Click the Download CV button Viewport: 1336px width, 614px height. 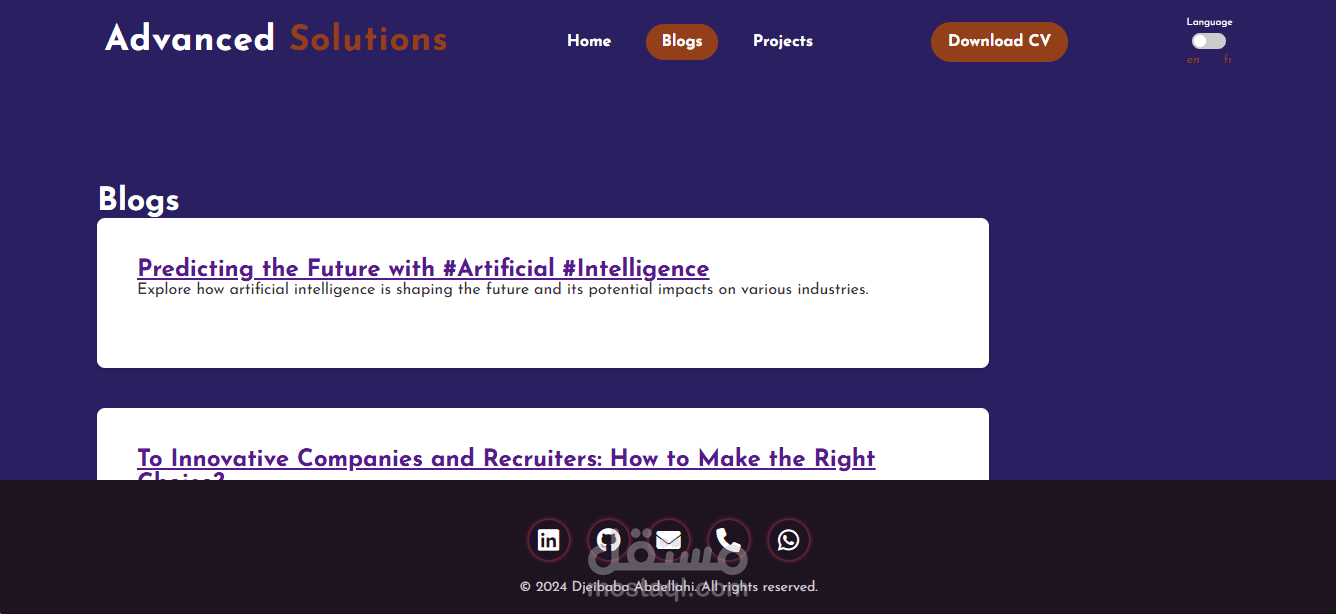click(999, 41)
